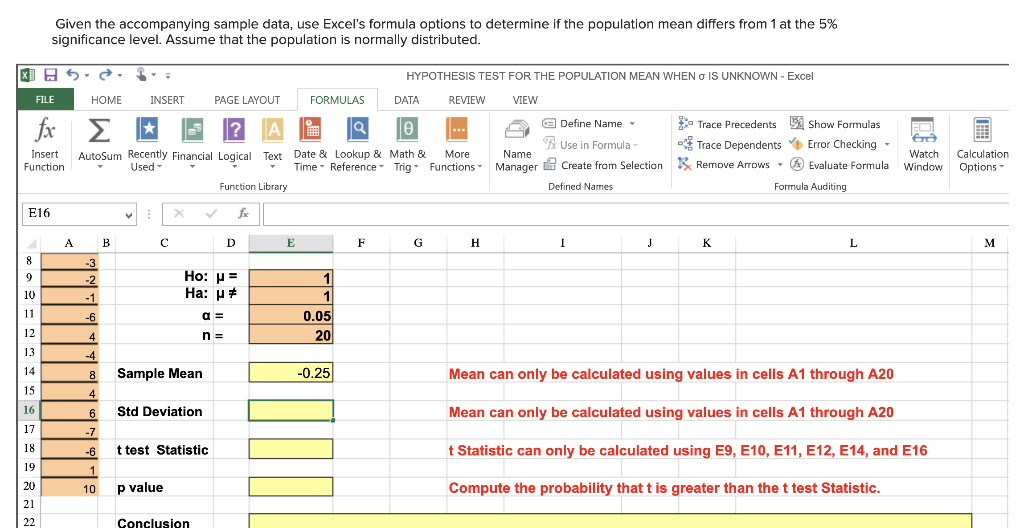This screenshot has height=528, width=1024.
Task: Open Customize Quick Access Toolbar dropdown
Action: click(168, 76)
